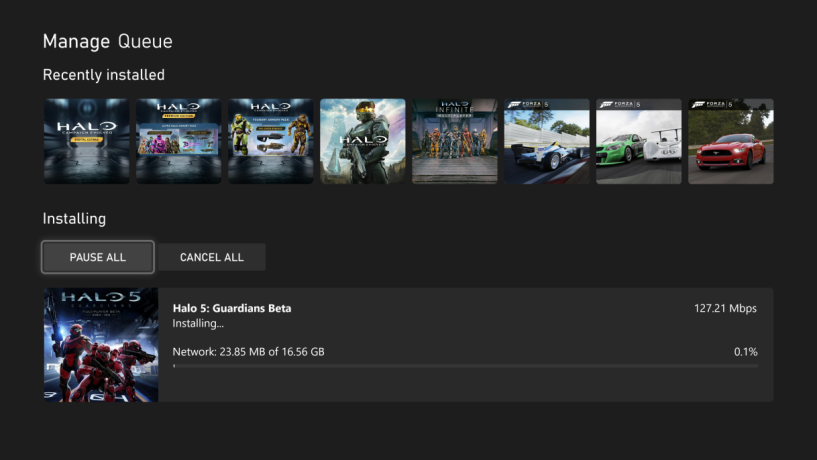Open Forza 5 tile with green and white cars
817x460 pixels.
click(639, 141)
